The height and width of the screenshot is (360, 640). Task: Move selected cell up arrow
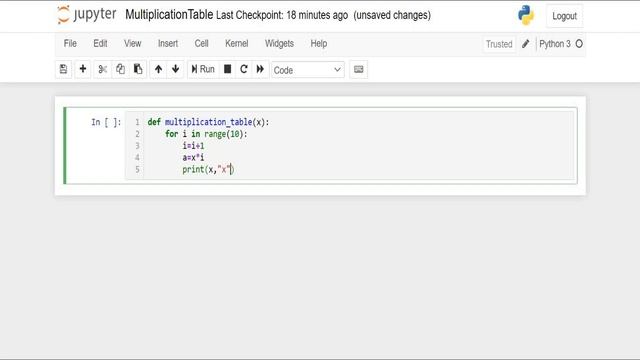pyautogui.click(x=158, y=69)
